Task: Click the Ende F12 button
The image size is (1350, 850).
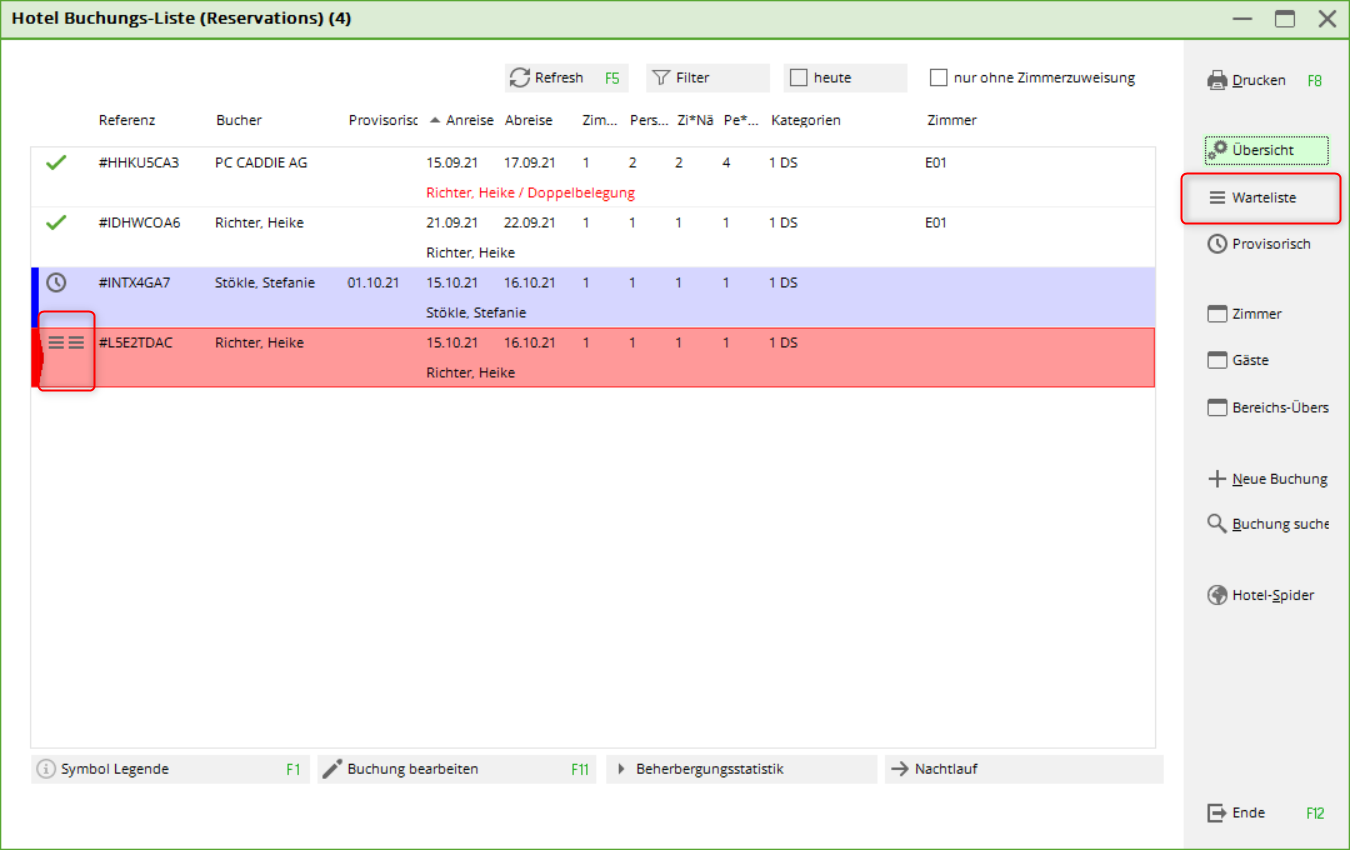Action: pos(1267,813)
